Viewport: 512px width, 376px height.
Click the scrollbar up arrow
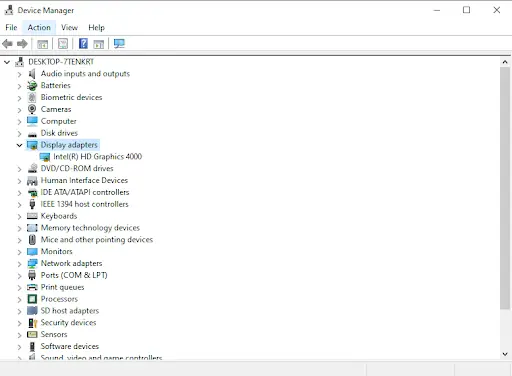coord(505,62)
